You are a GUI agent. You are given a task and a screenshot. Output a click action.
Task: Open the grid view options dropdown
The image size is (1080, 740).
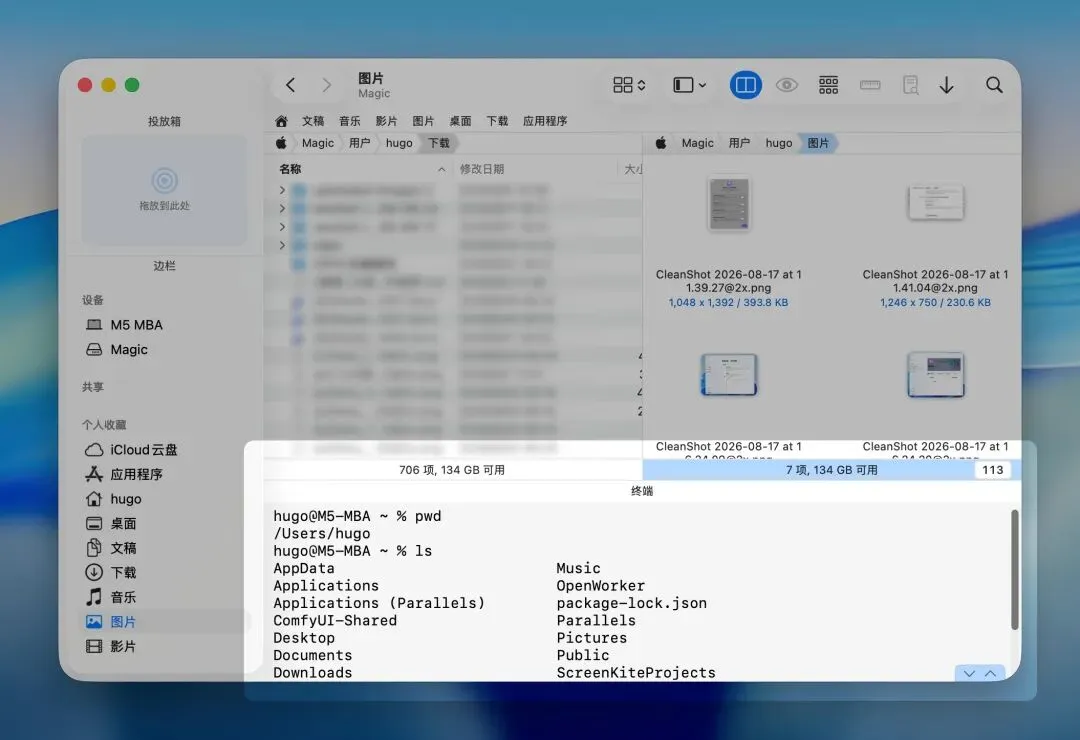click(629, 85)
